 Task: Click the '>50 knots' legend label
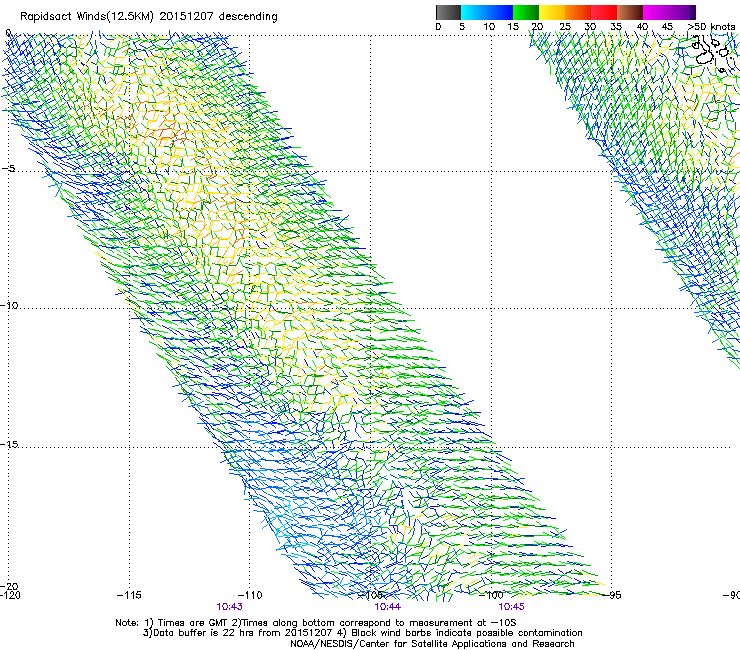click(711, 27)
